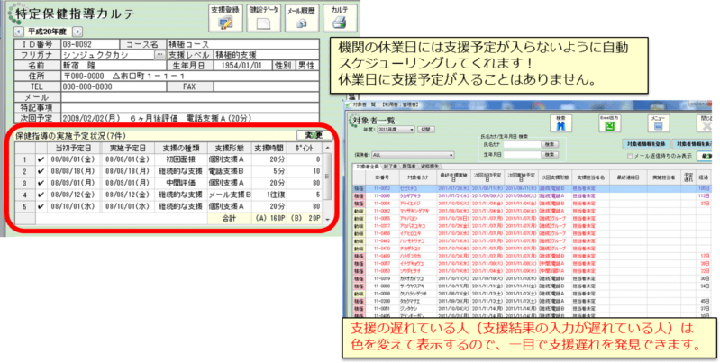Click the 検索 binoculars icon in 対象者一覧

click(x=560, y=123)
